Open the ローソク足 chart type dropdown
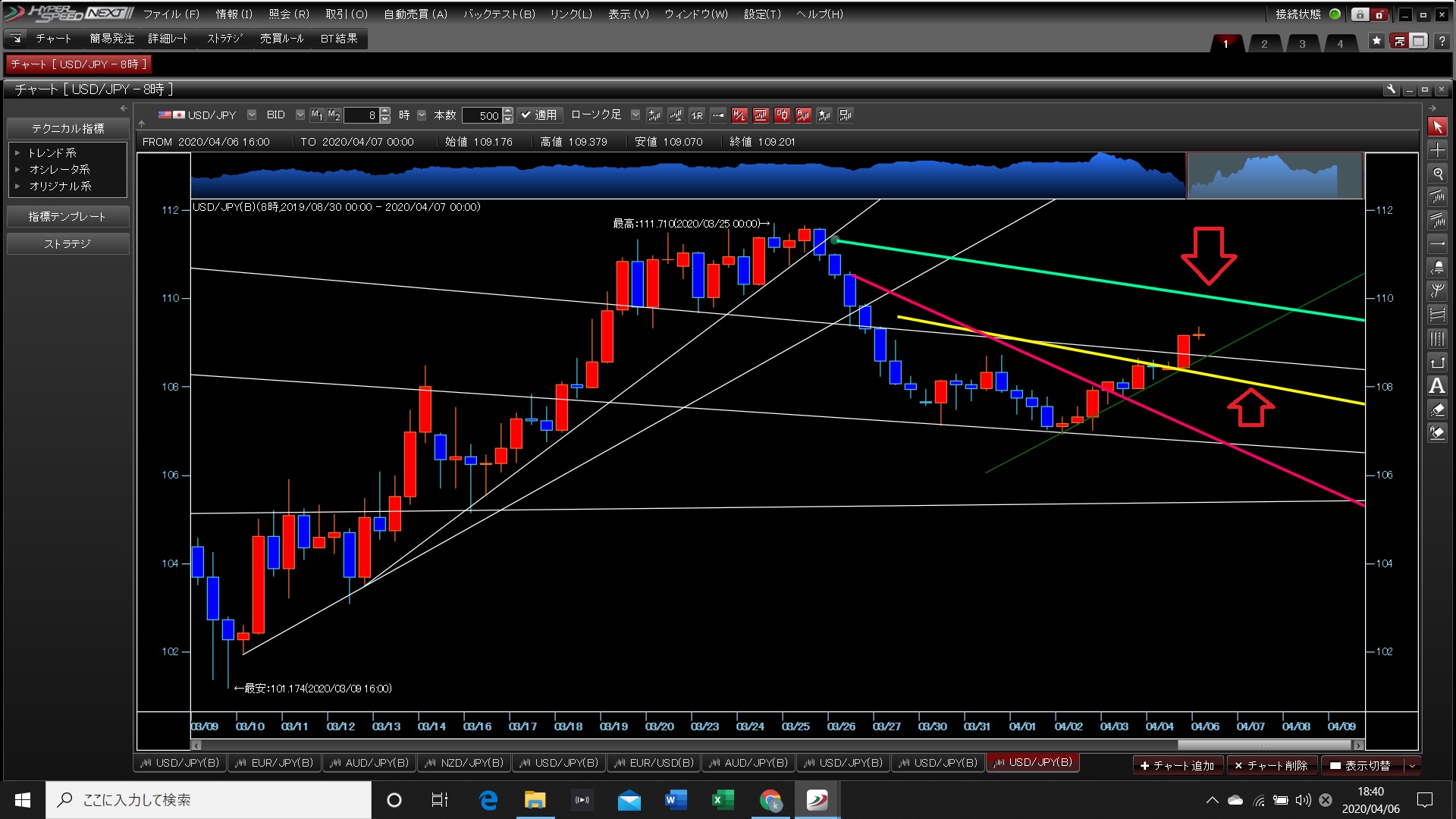 pos(635,115)
